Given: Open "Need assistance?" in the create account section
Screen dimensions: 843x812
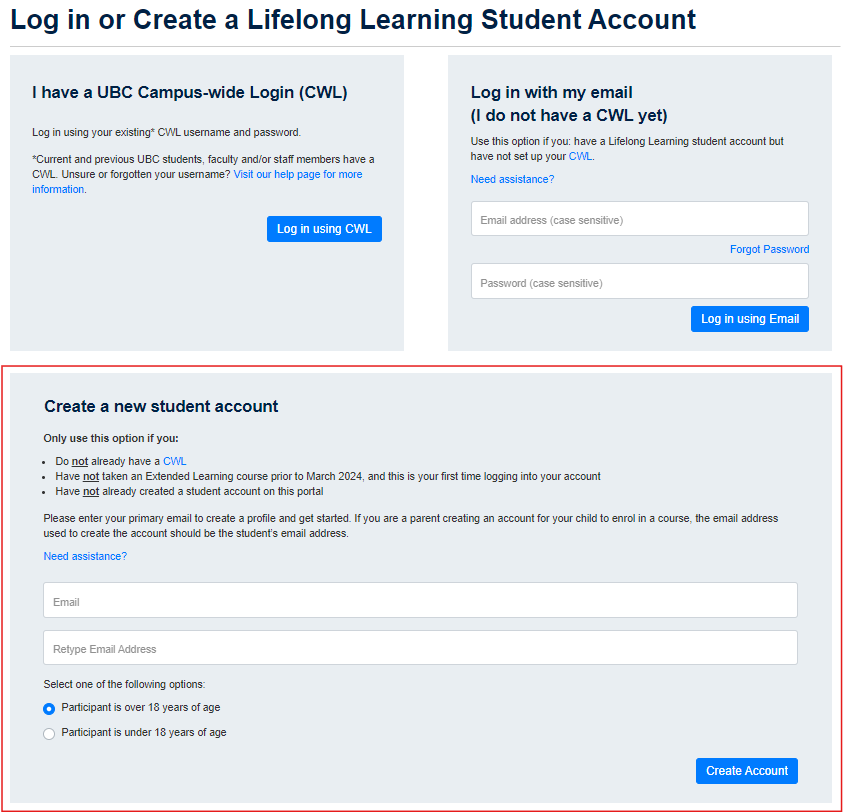Looking at the screenshot, I should coord(85,555).
